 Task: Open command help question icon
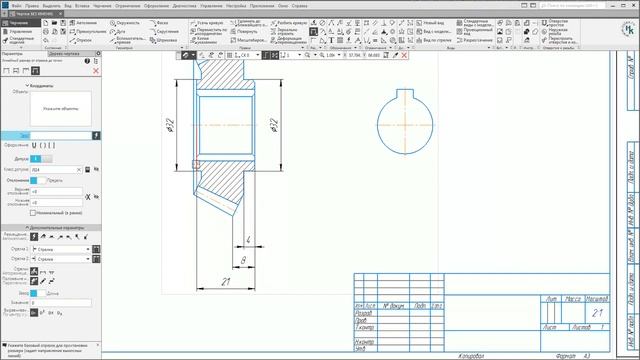pyautogui.click(x=87, y=61)
